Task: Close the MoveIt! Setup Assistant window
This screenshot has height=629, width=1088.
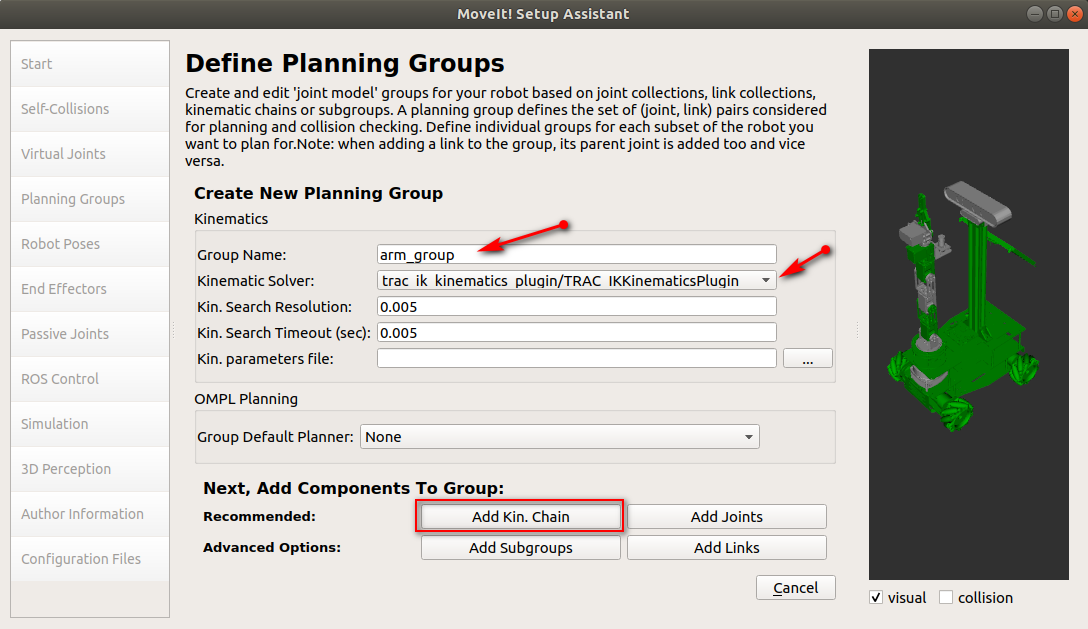Action: (1075, 14)
